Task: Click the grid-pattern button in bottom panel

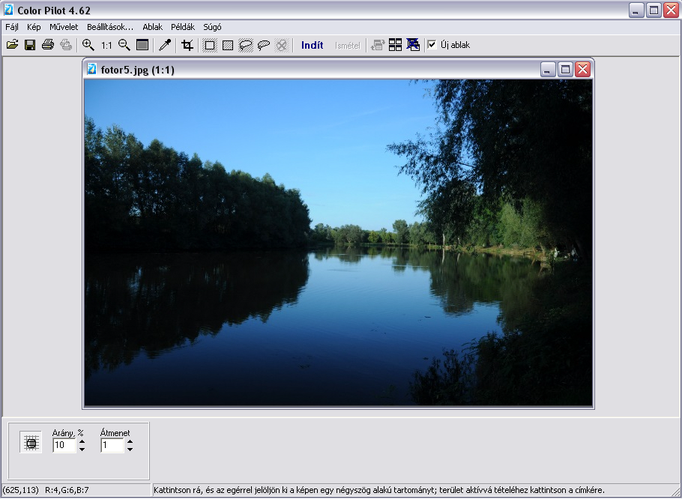Action: (x=31, y=442)
